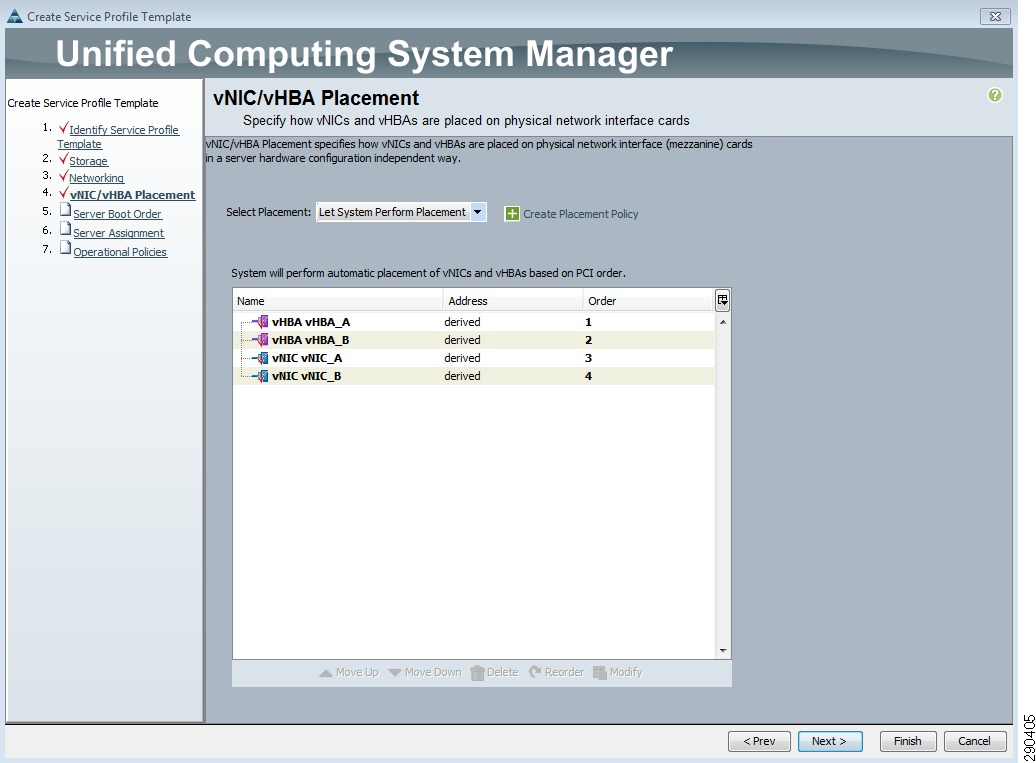Click the vNIC_B adapter icon

[262, 376]
